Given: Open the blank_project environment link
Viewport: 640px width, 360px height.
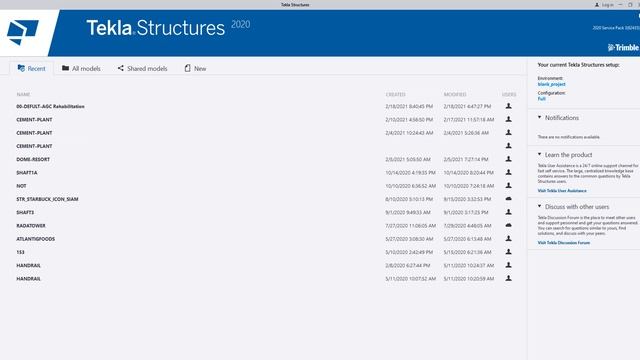Looking at the screenshot, I should (551, 84).
